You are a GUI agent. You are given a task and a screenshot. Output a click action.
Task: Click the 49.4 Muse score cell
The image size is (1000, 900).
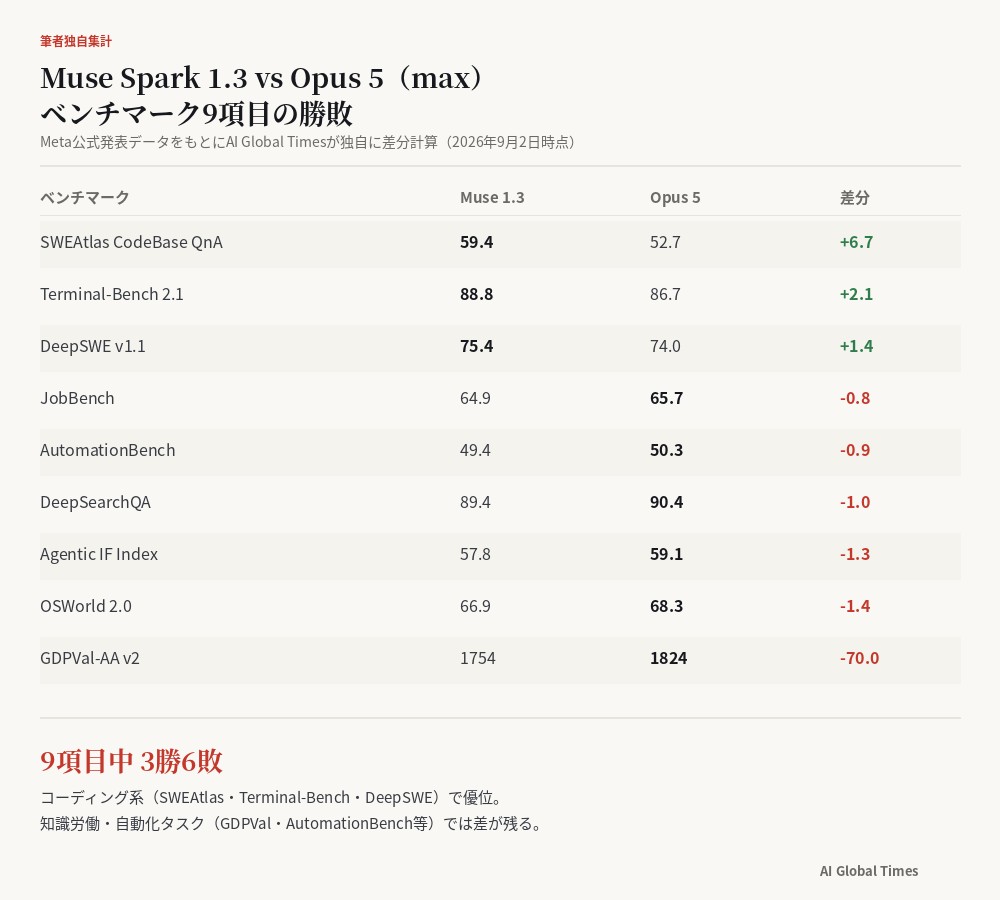point(475,450)
